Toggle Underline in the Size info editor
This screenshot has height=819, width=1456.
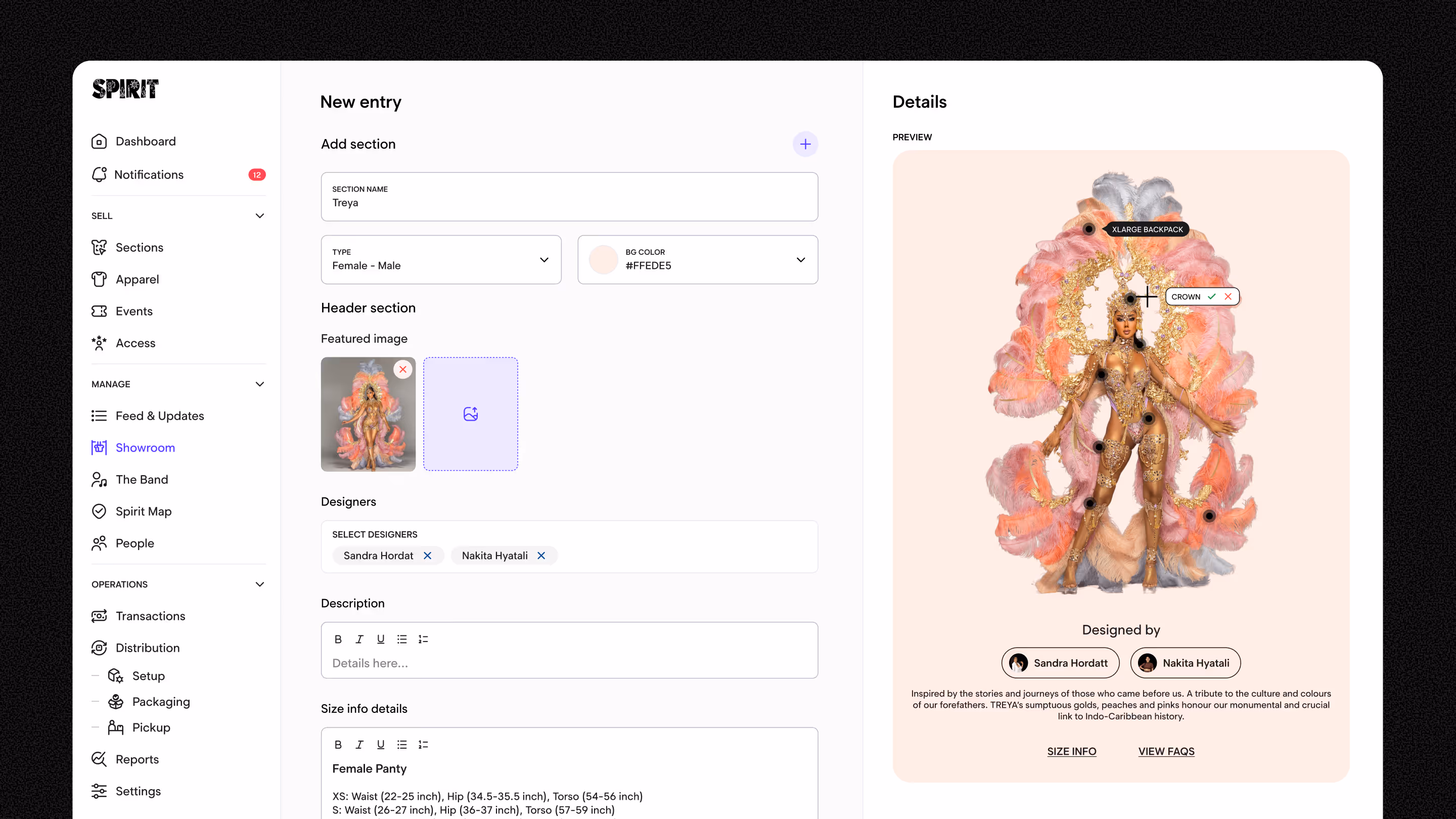[380, 744]
